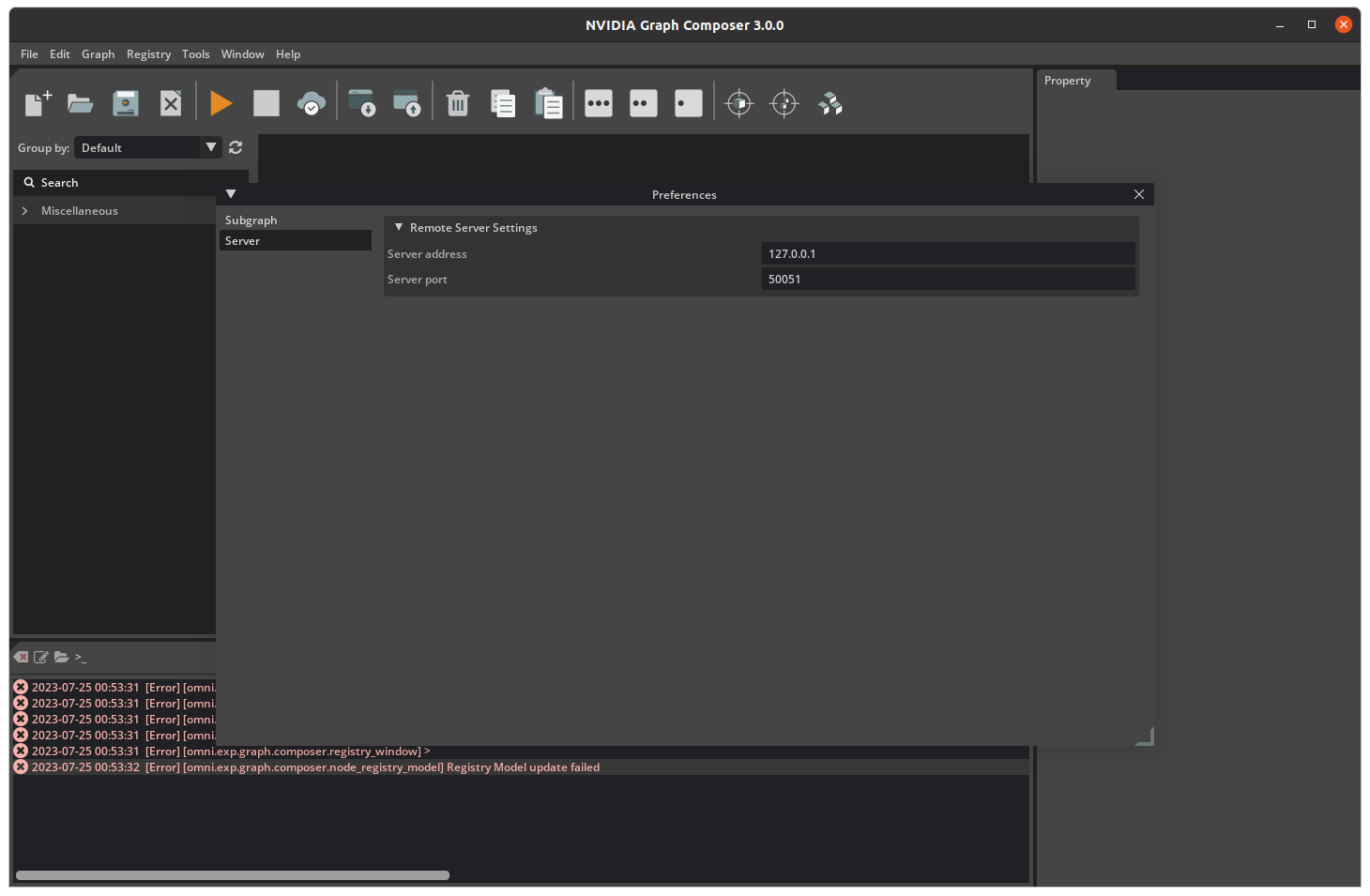
Task: Copy selection with the duplicate pages icon
Action: [x=503, y=103]
